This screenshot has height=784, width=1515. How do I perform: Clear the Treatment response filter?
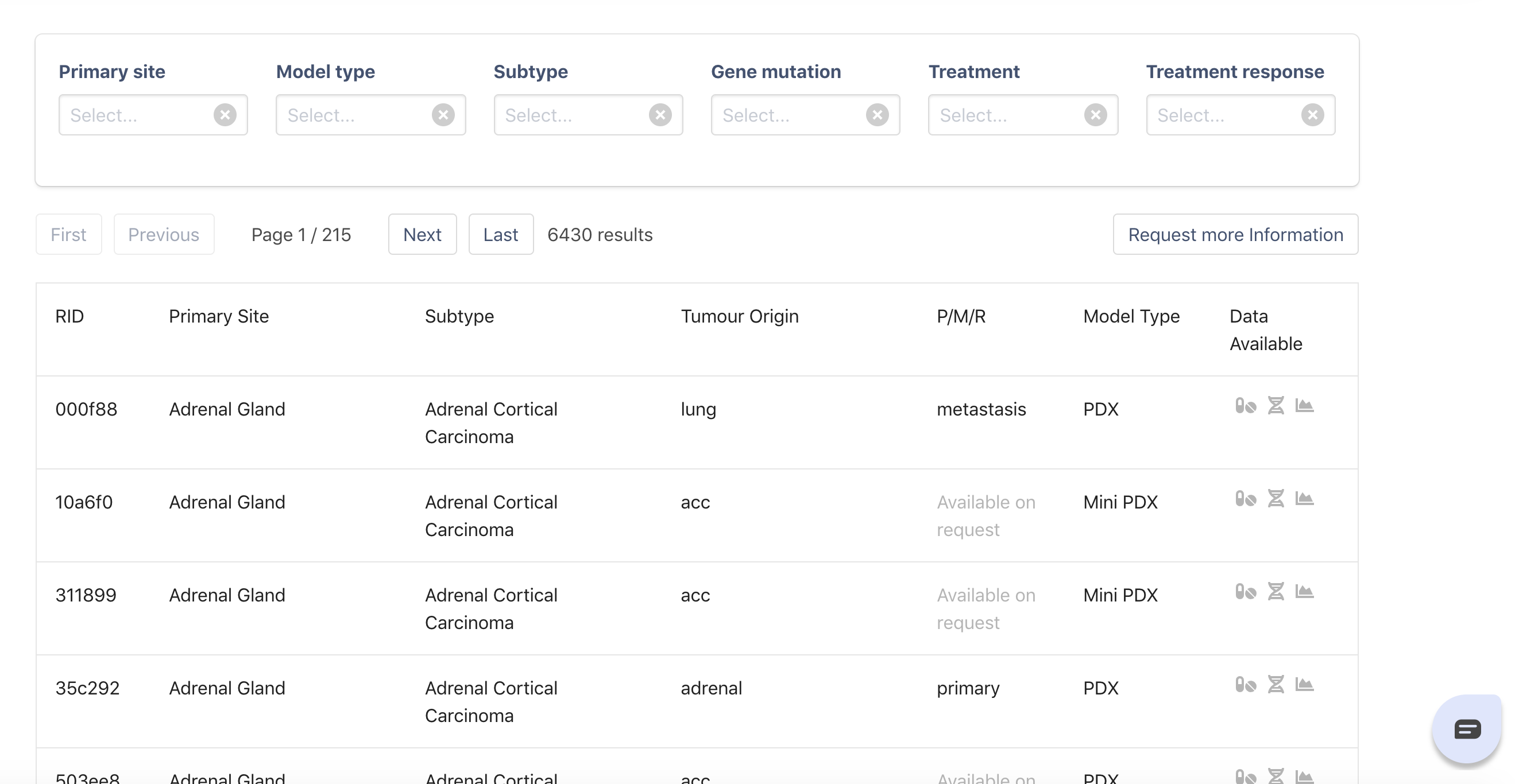1312,115
